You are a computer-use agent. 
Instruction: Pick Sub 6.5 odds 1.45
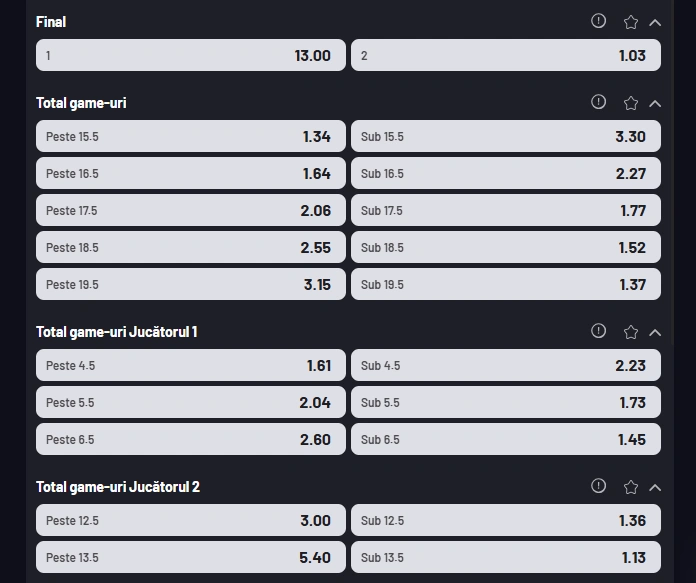506,439
